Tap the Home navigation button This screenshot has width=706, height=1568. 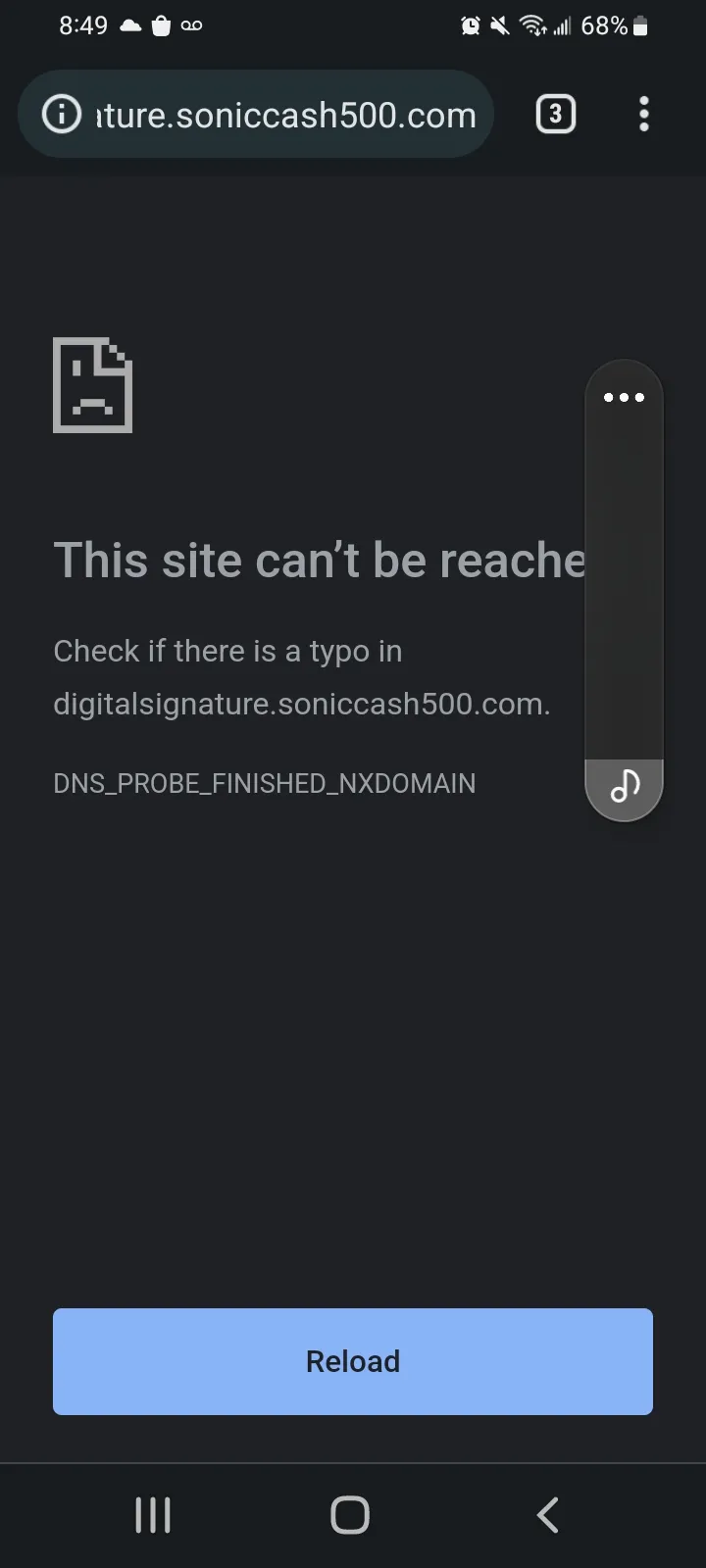(x=350, y=1515)
